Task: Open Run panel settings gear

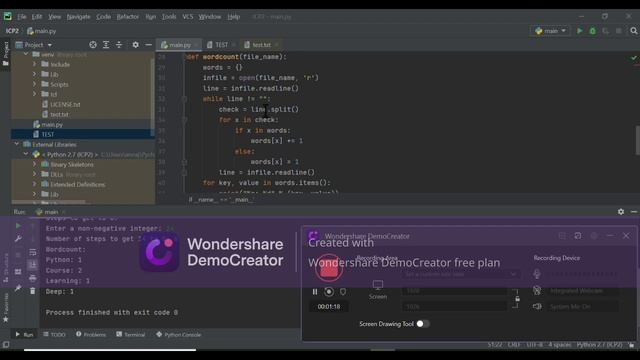Action: 621,212
